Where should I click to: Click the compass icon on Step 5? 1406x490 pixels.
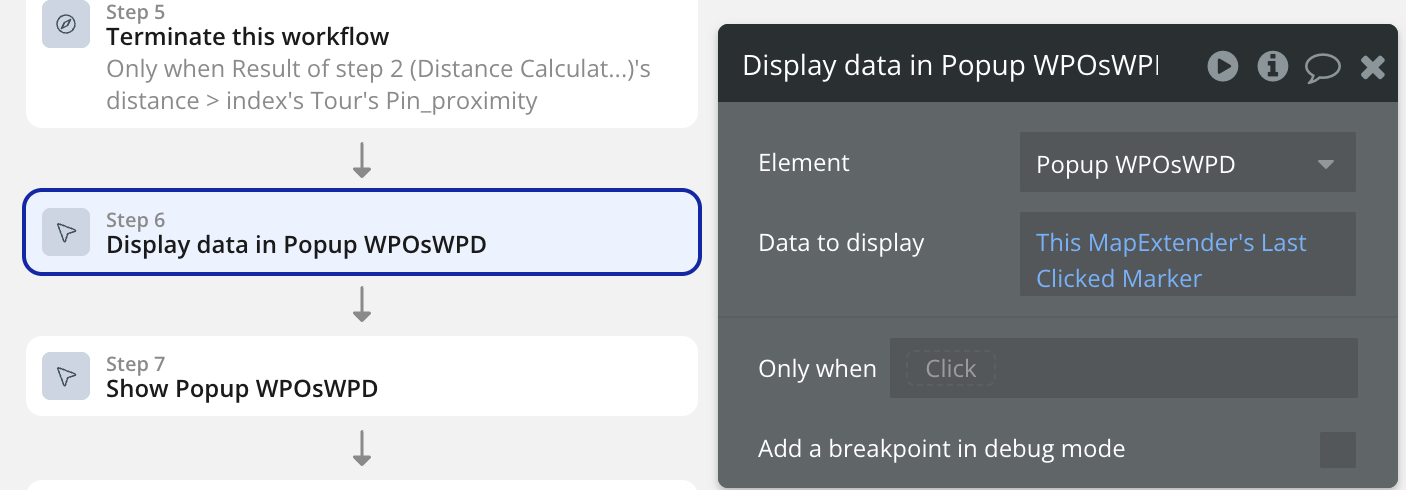tap(66, 24)
